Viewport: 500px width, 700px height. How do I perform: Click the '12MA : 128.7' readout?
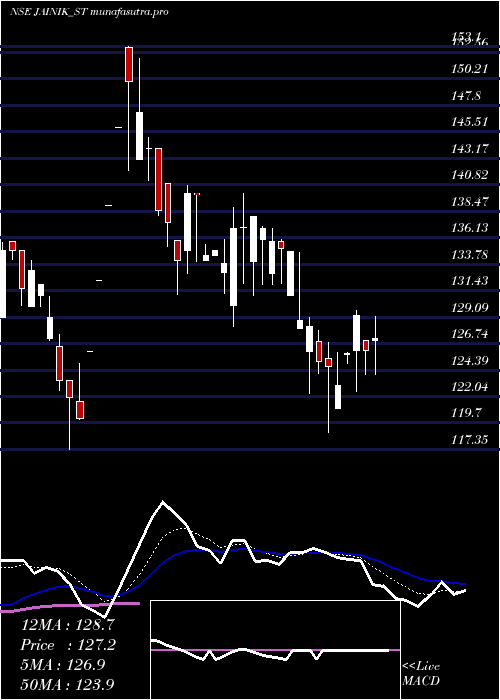point(68,625)
